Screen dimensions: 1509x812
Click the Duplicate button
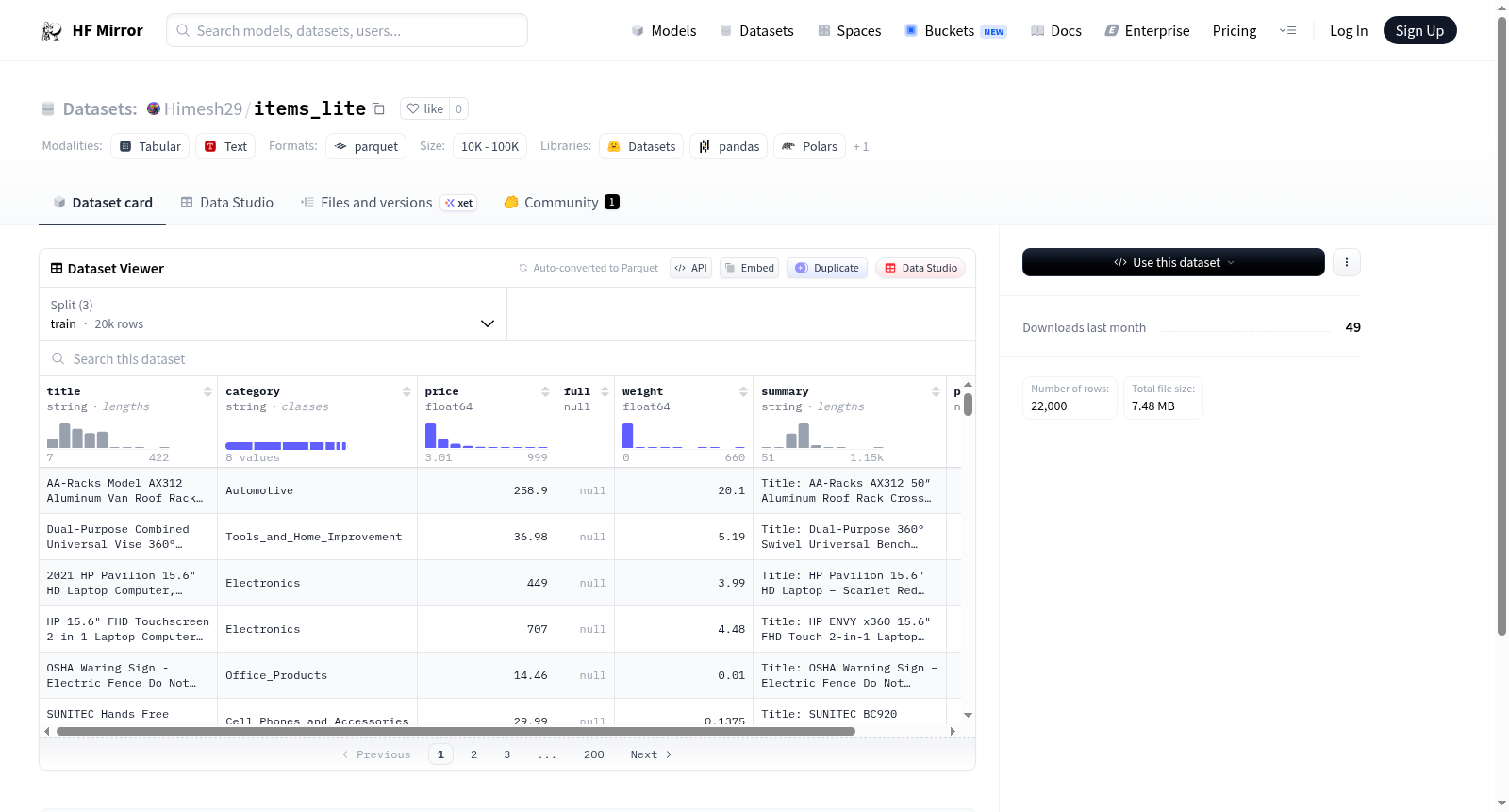click(x=827, y=268)
